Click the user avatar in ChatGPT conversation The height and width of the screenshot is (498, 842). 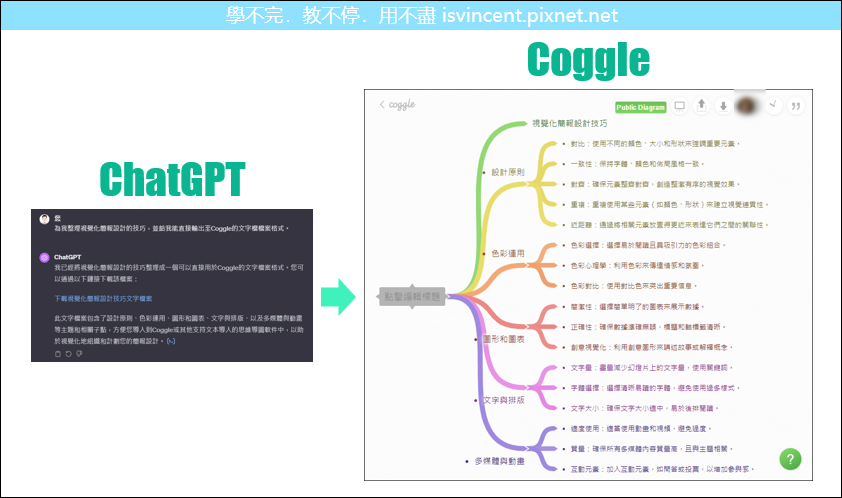(x=45, y=219)
